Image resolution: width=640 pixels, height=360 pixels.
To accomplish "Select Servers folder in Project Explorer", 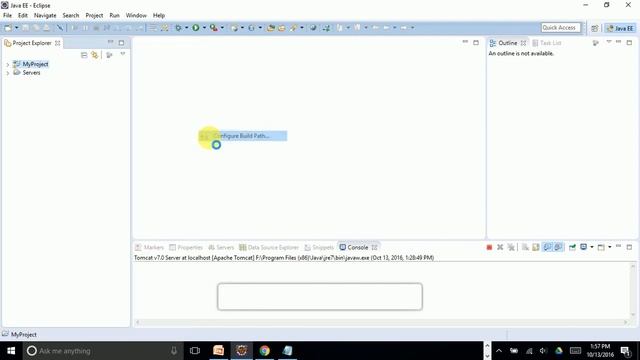I will click(x=31, y=73).
